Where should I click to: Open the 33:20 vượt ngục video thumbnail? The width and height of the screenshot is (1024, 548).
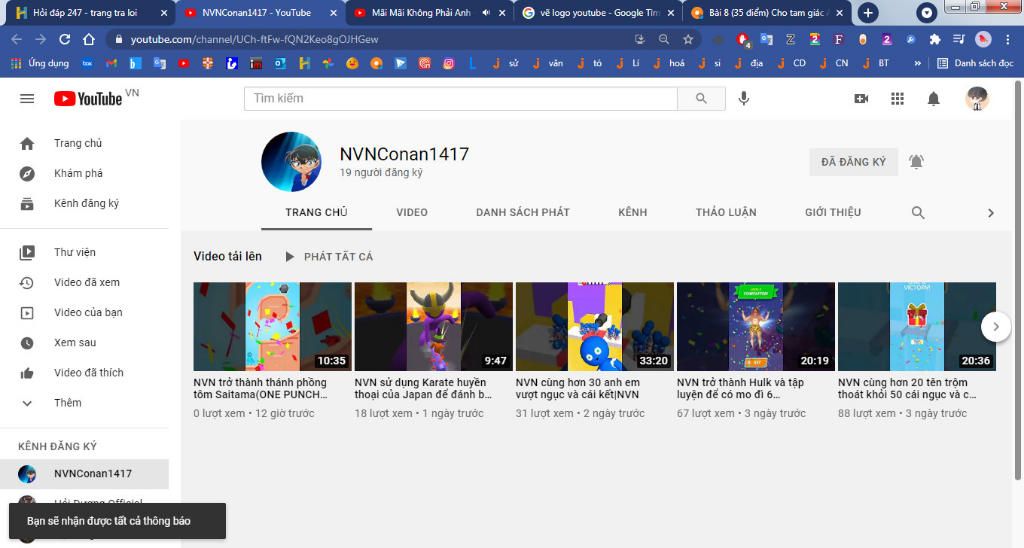(x=595, y=327)
